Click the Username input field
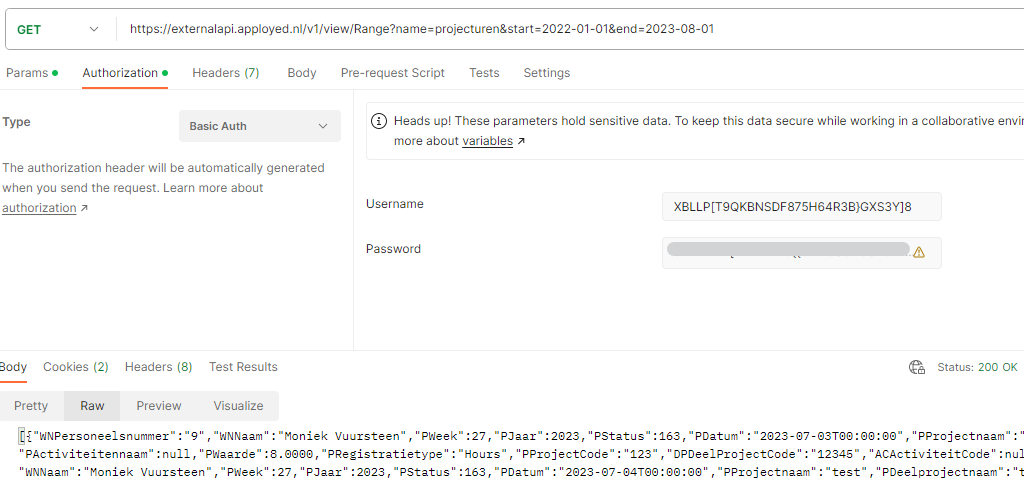This screenshot has width=1024, height=480. [801, 207]
